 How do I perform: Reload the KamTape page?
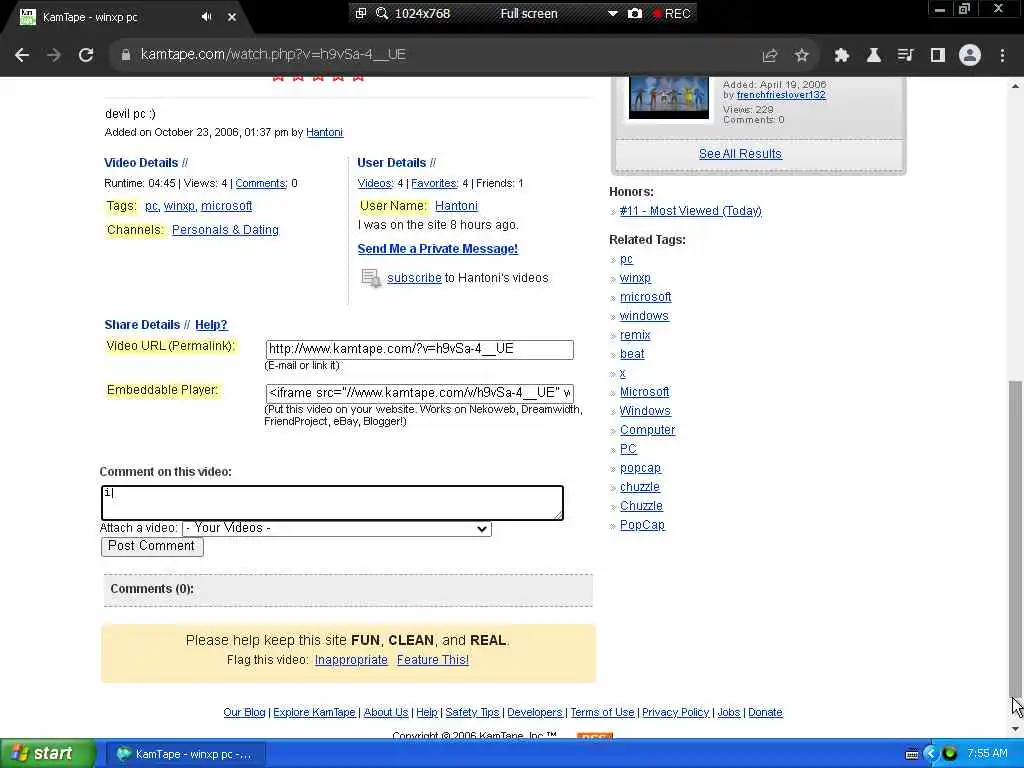pyautogui.click(x=86, y=56)
